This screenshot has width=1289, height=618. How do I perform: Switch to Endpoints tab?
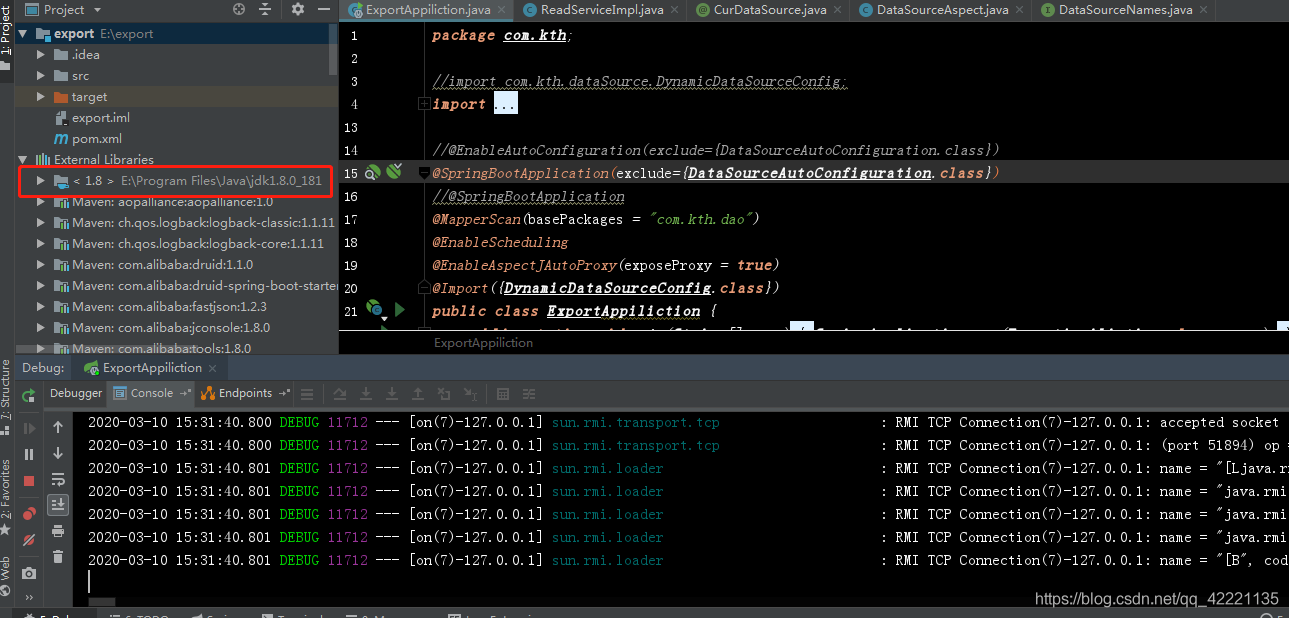[245, 393]
